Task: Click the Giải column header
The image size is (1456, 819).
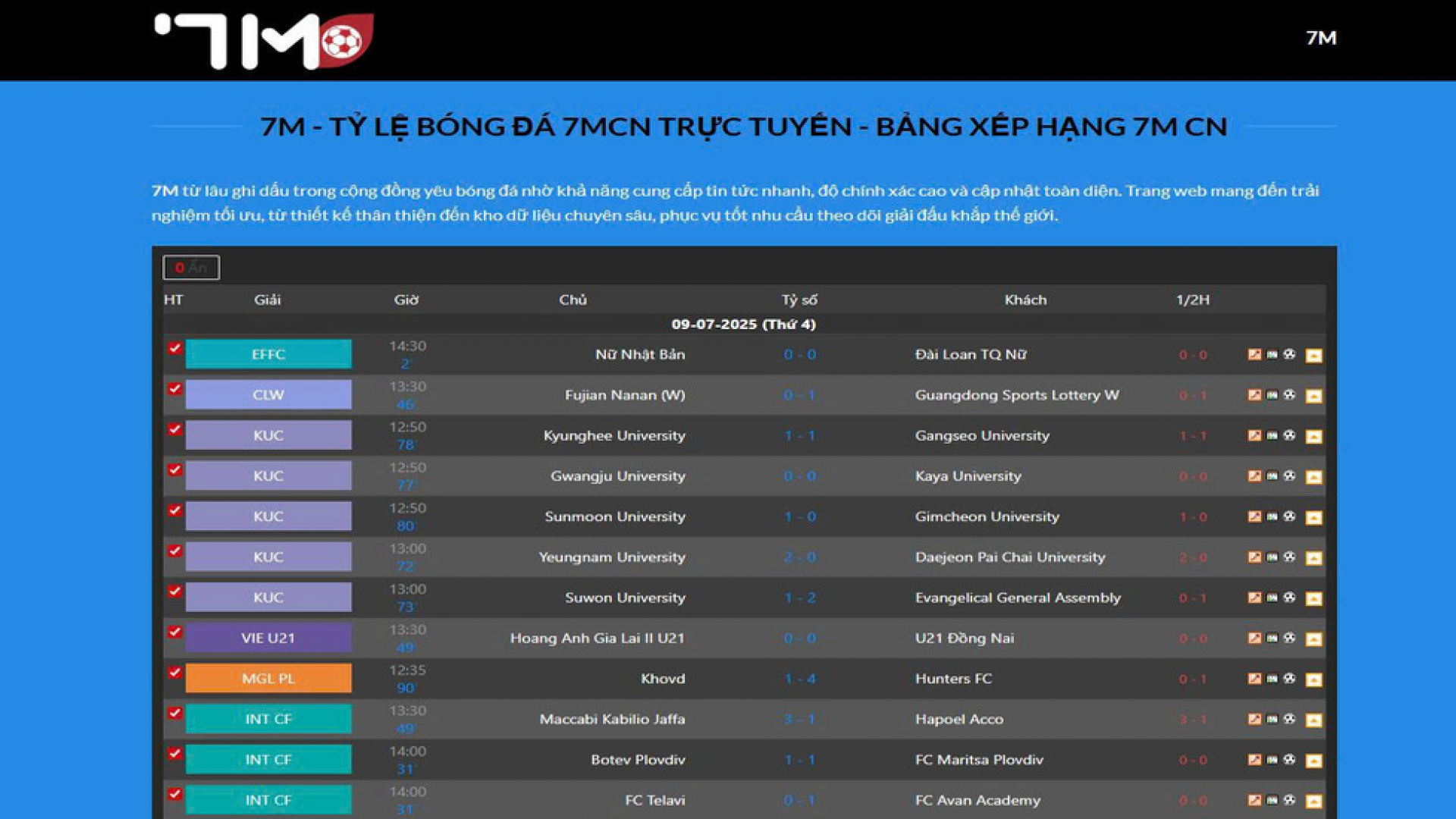Action: pyautogui.click(x=267, y=300)
